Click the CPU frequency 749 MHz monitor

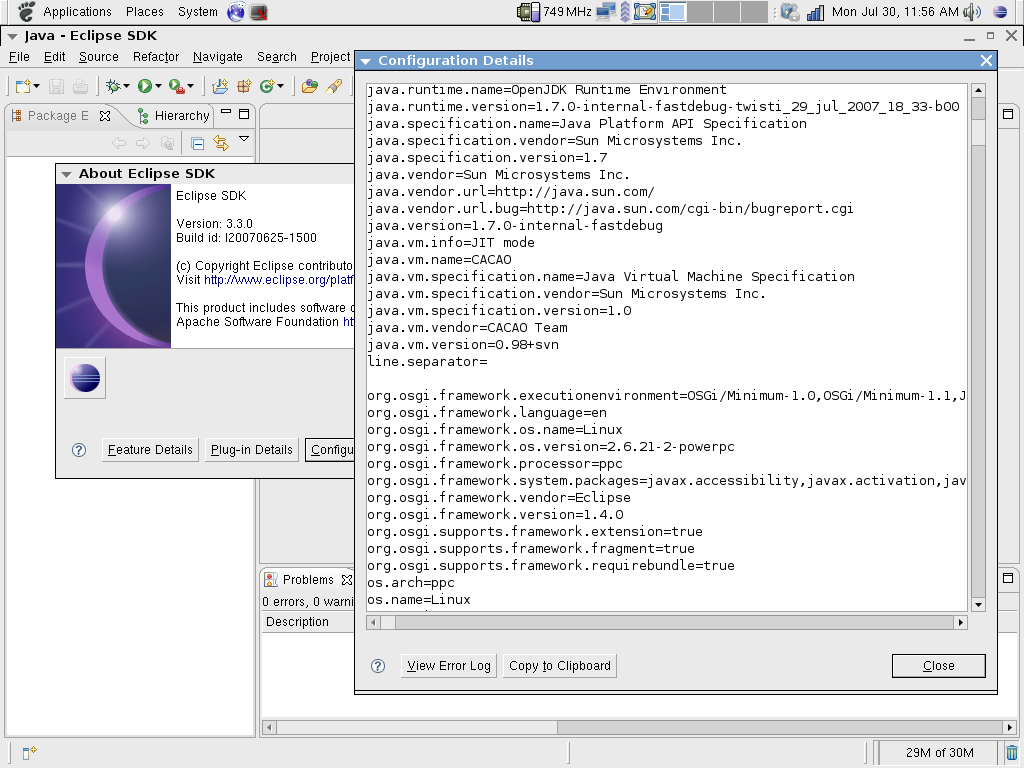(x=554, y=12)
